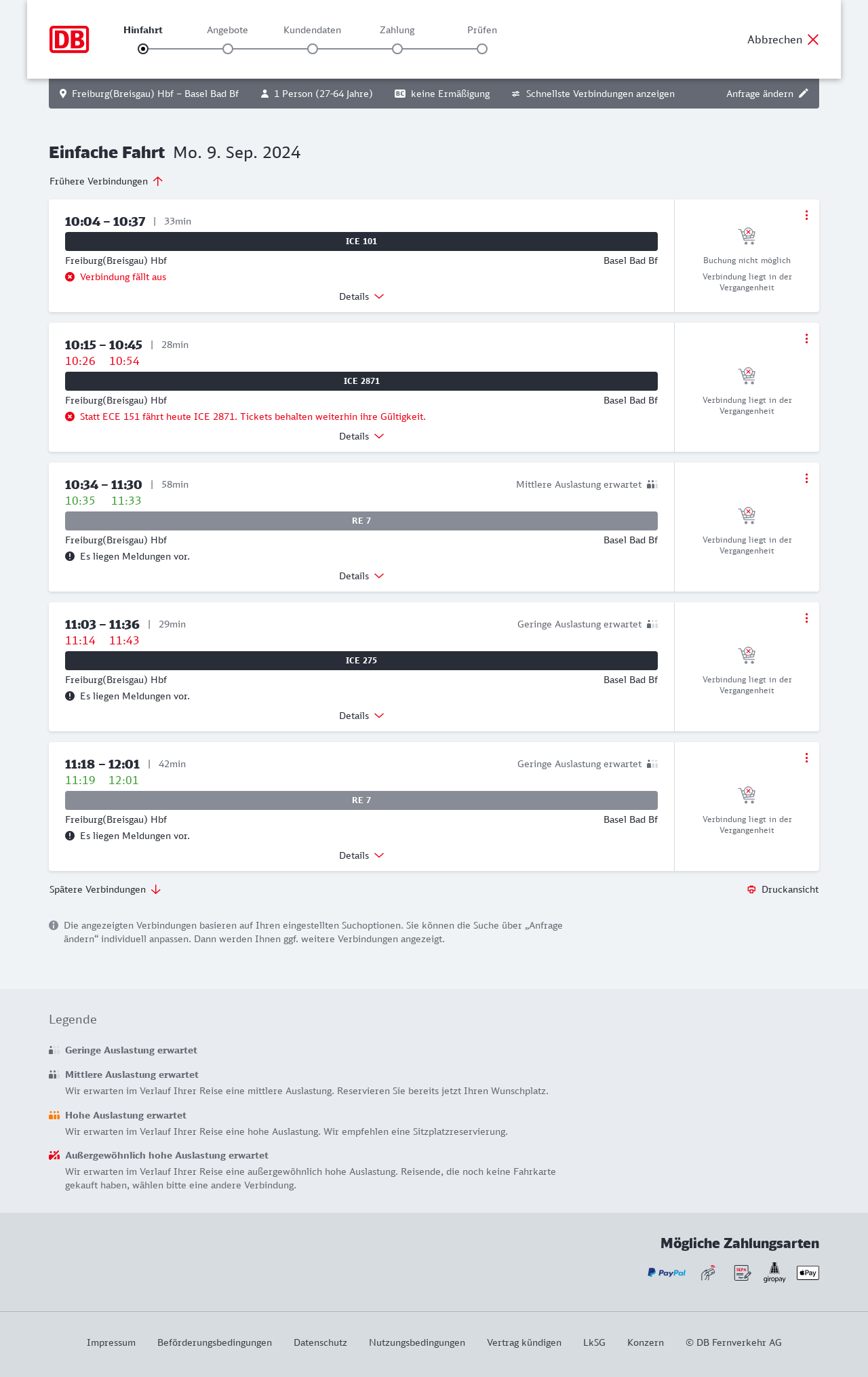Click the Apple Pay icon

point(808,1273)
